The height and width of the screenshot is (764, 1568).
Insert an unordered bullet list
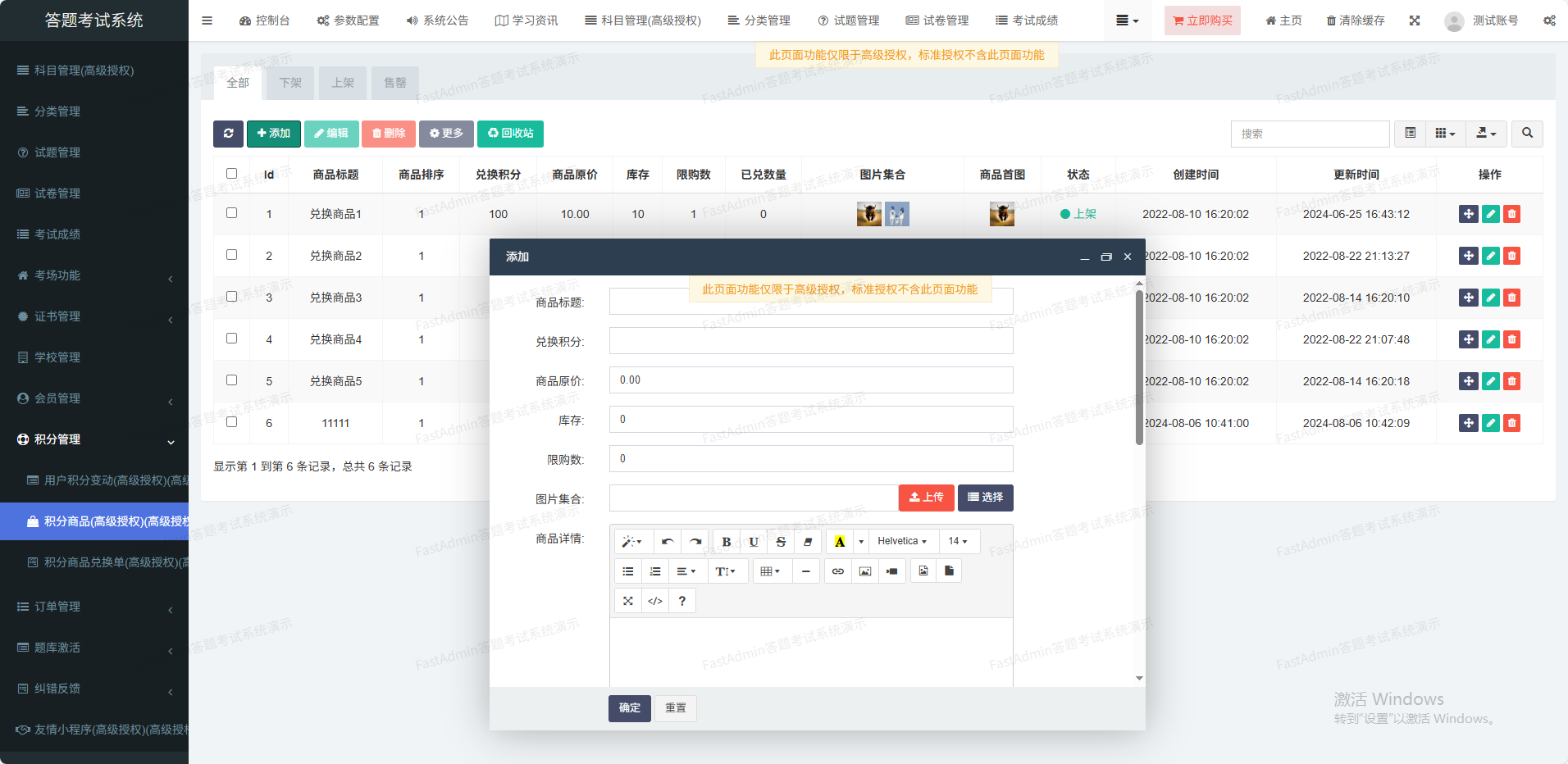click(x=628, y=571)
